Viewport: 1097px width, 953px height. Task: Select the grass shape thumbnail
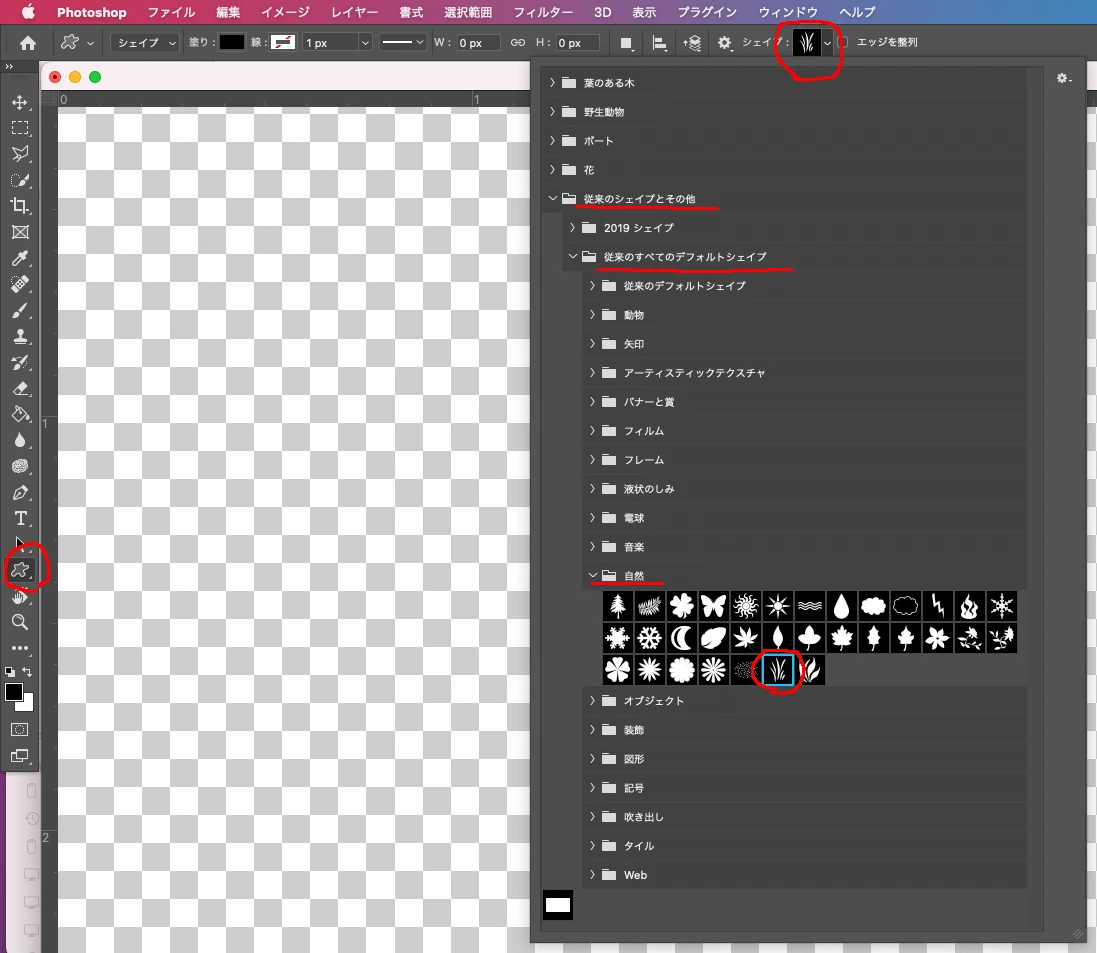click(777, 670)
